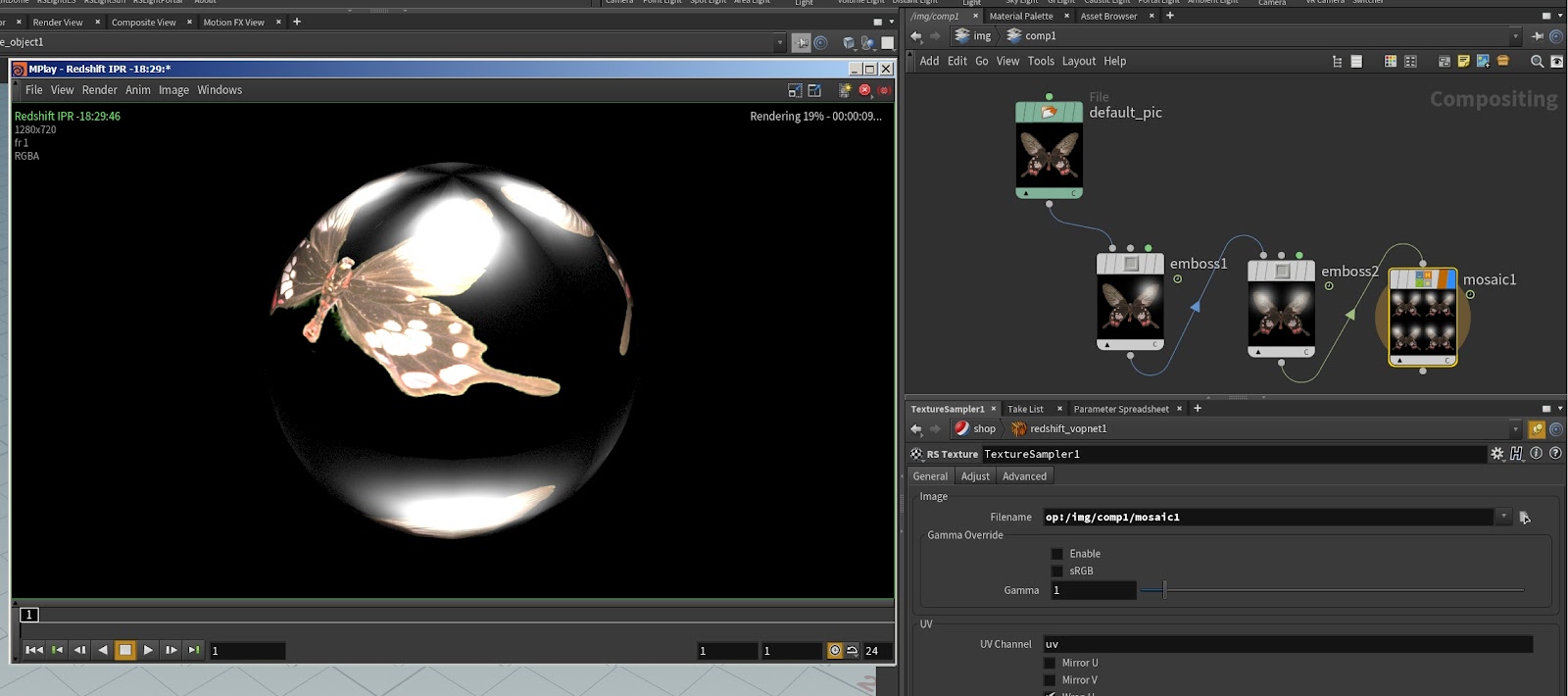The height and width of the screenshot is (696, 1568).
Task: Navigate to img in network path
Action: pyautogui.click(x=973, y=36)
